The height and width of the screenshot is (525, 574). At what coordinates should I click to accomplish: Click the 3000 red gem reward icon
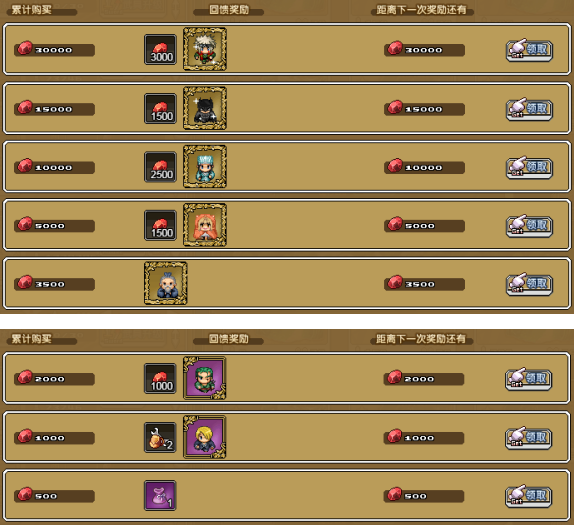pos(160,50)
